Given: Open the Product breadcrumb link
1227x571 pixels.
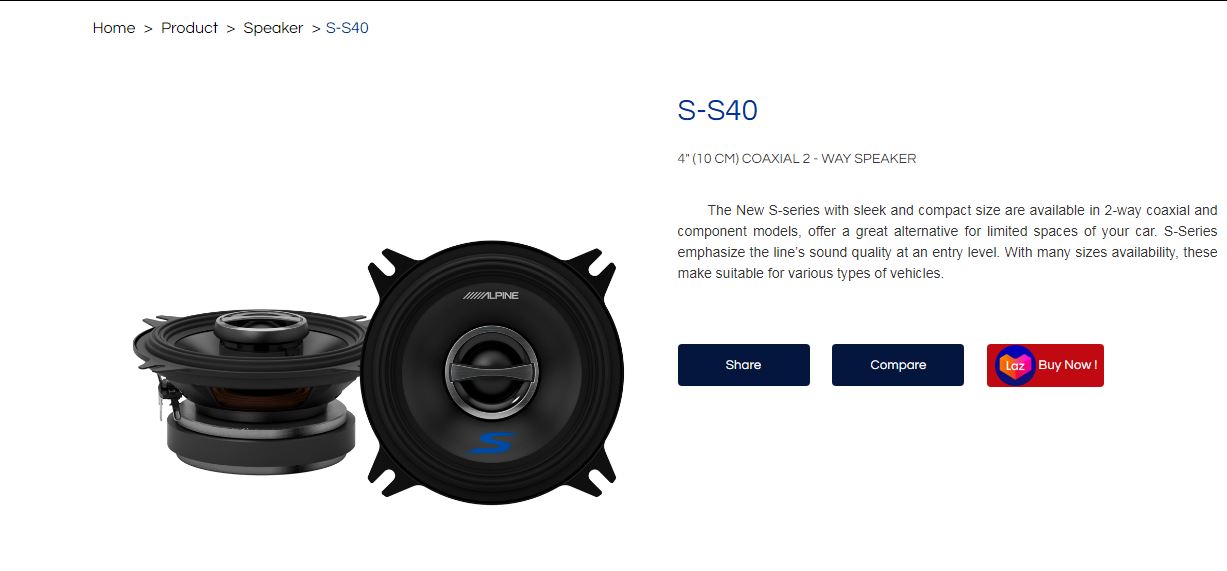Looking at the screenshot, I should [x=189, y=28].
